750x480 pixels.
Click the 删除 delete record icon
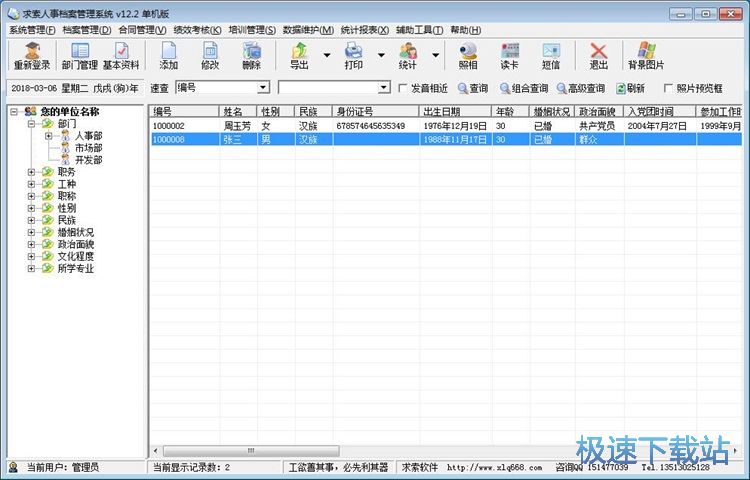pyautogui.click(x=251, y=56)
